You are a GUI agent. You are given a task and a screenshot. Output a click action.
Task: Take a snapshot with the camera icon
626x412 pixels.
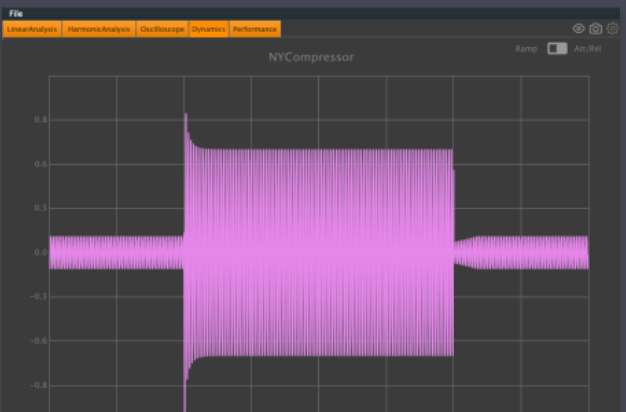(x=596, y=29)
